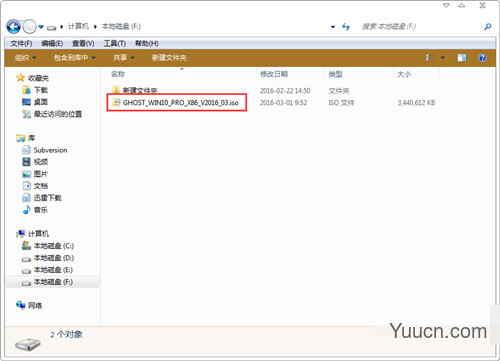The image size is (500, 361).
Task: Open the 工具(T) menu
Action: [114, 43]
